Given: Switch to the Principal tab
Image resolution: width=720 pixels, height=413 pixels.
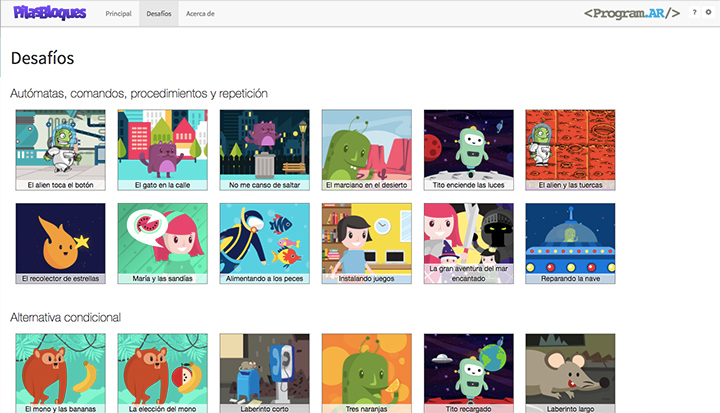Looking at the screenshot, I should pyautogui.click(x=118, y=15).
